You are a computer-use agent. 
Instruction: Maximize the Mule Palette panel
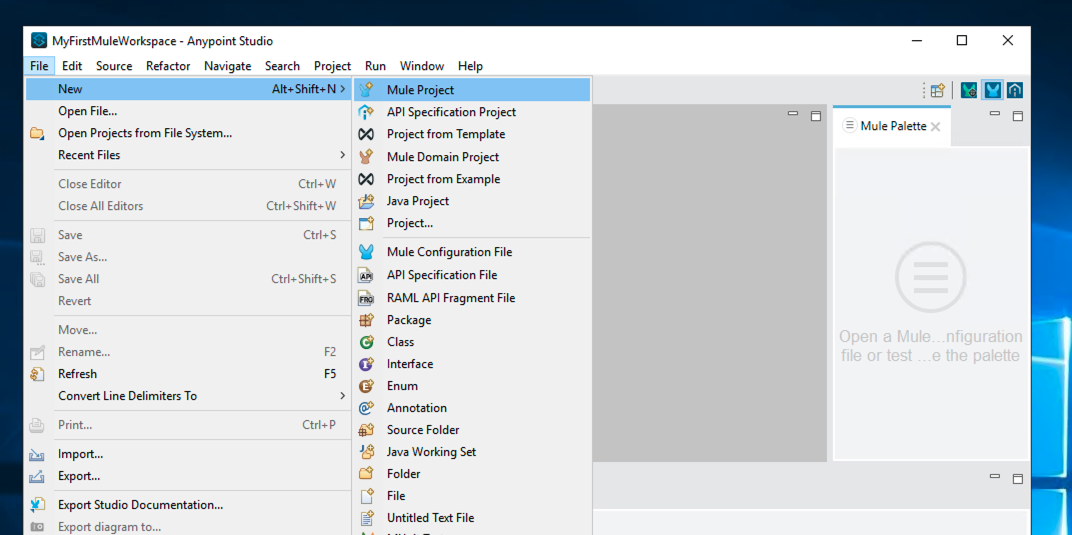click(x=1018, y=116)
